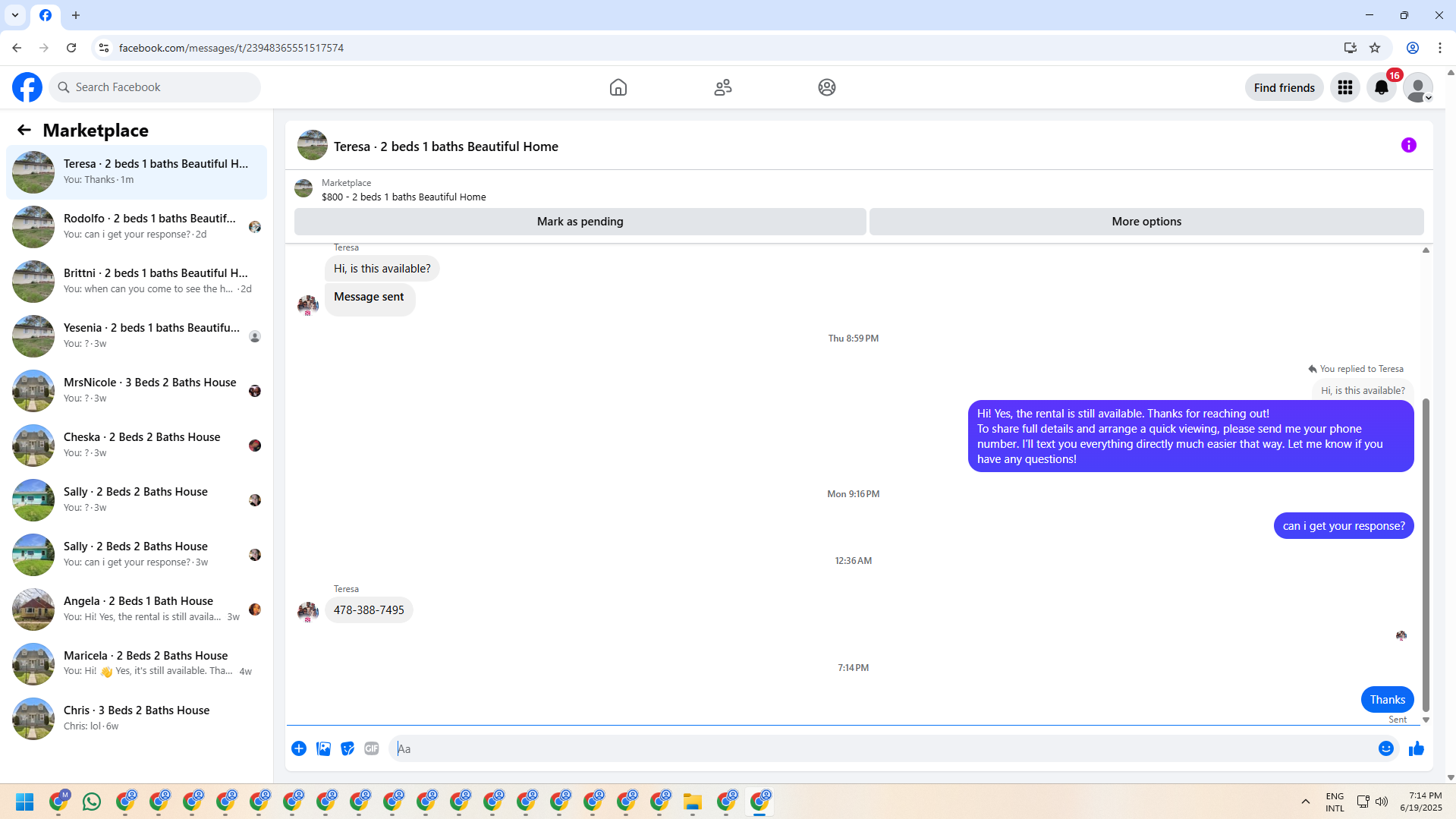
Task: Open WhatsApp from the taskbar
Action: coord(92,802)
